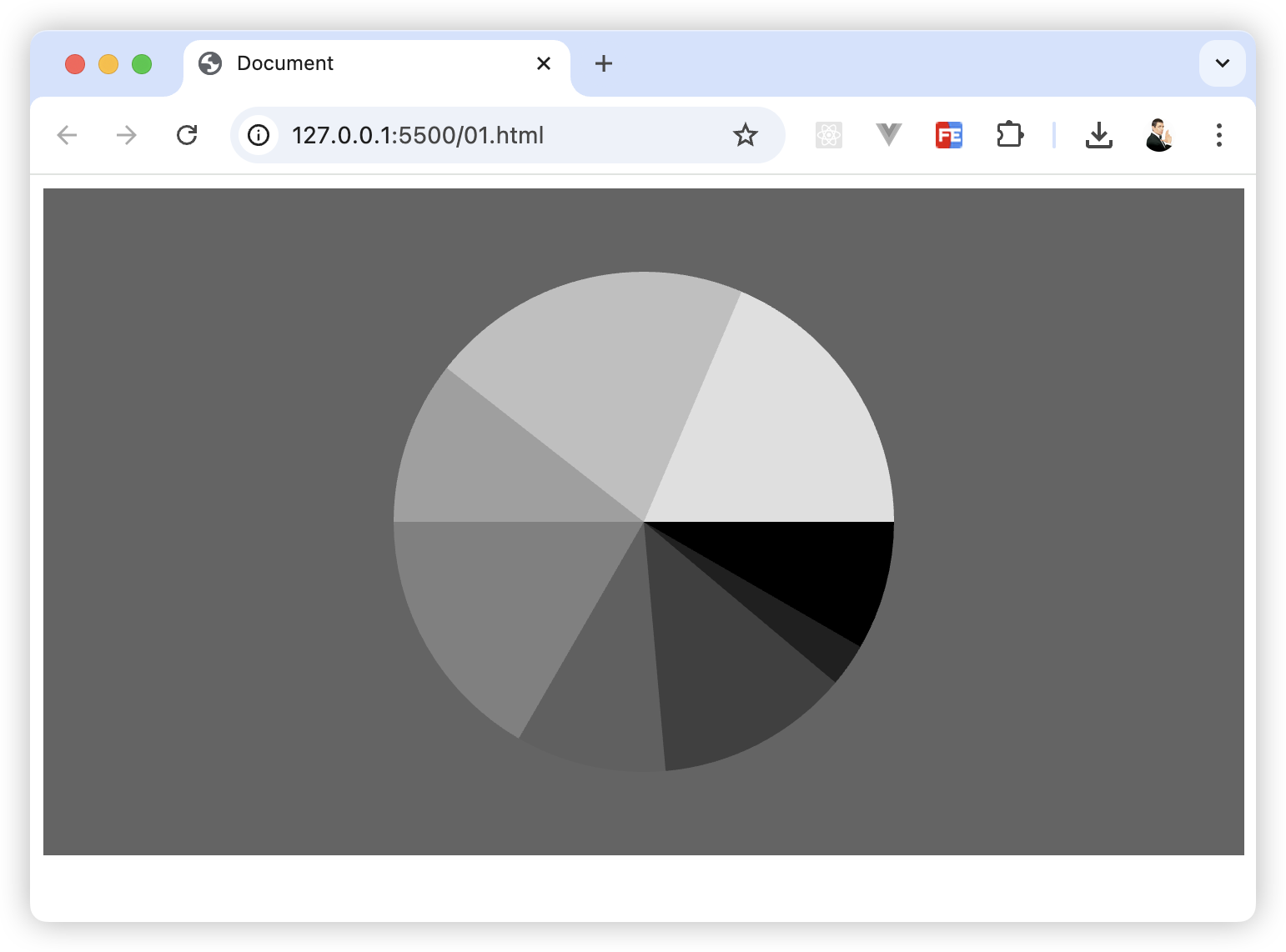Select the Document tab
The width and height of the screenshot is (1286, 952).
click(377, 63)
